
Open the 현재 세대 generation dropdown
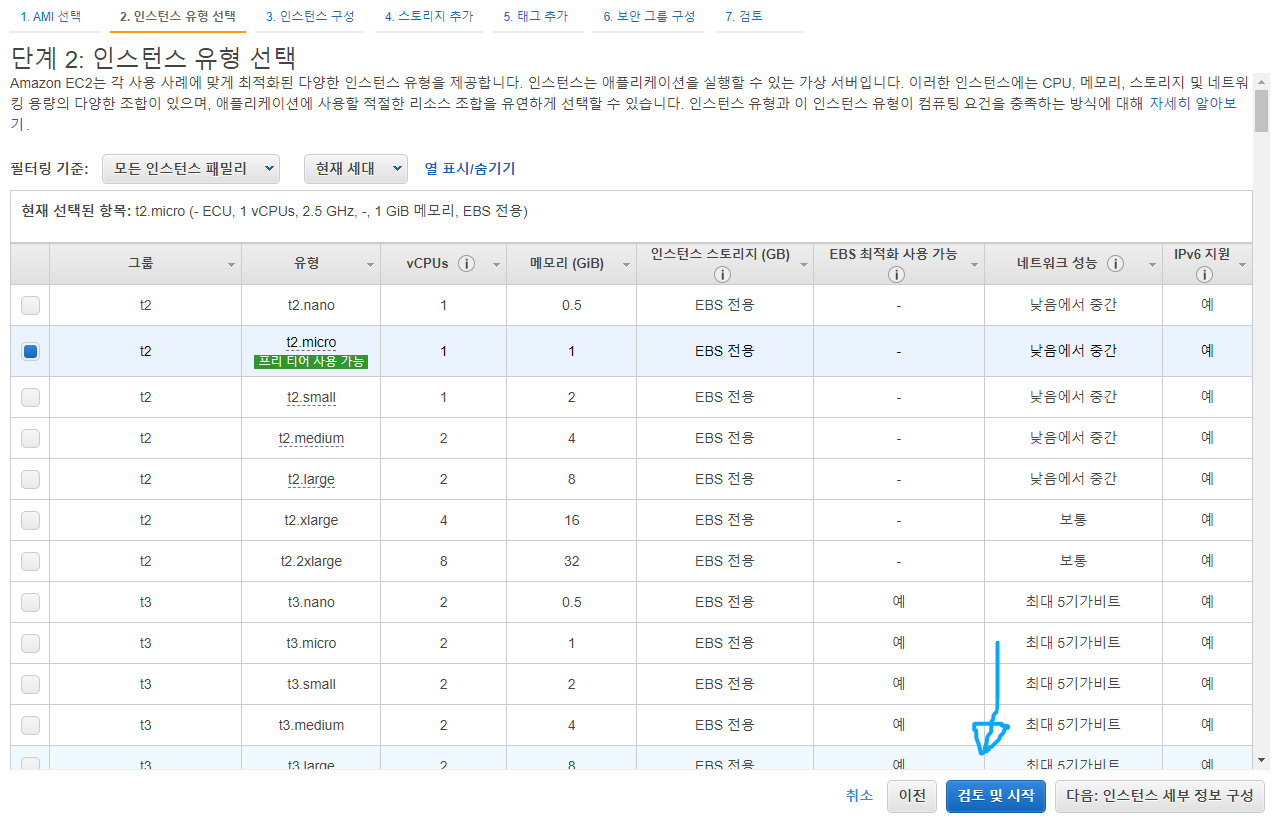tap(356, 169)
